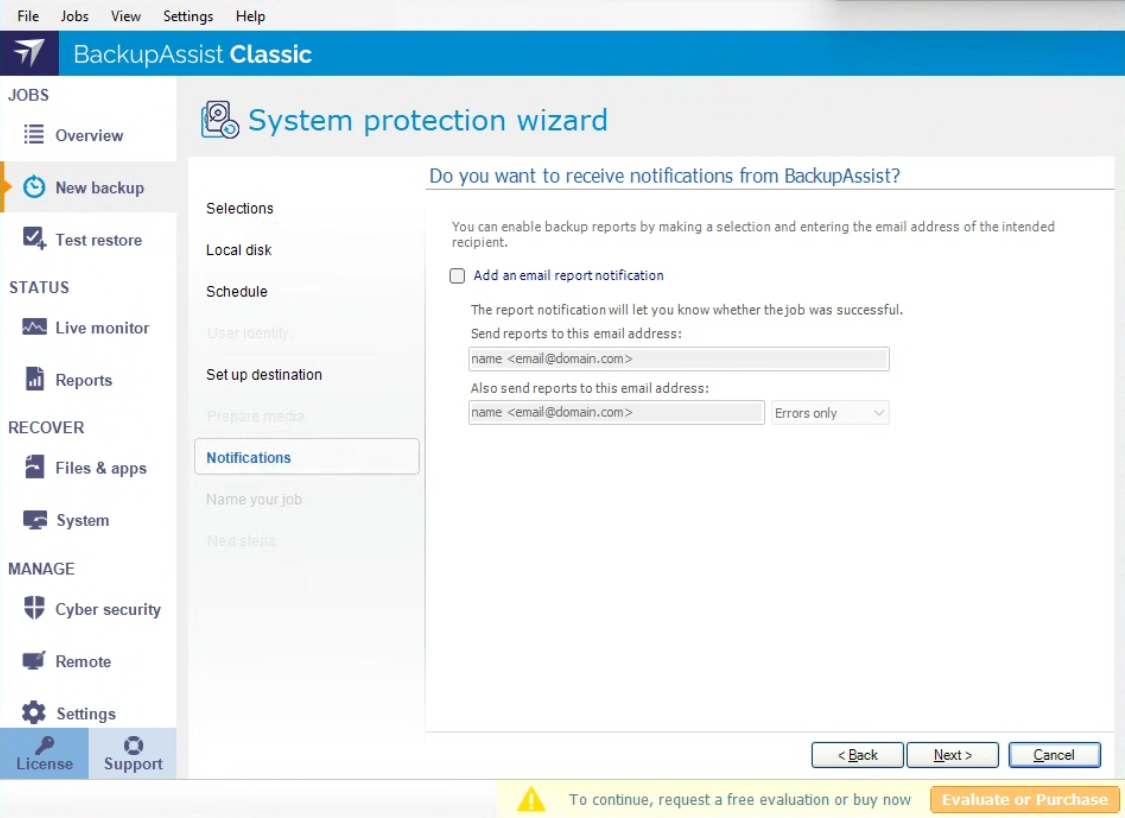This screenshot has width=1125, height=818.
Task: Click the Cyber security shield icon
Action: pyautogui.click(x=34, y=608)
